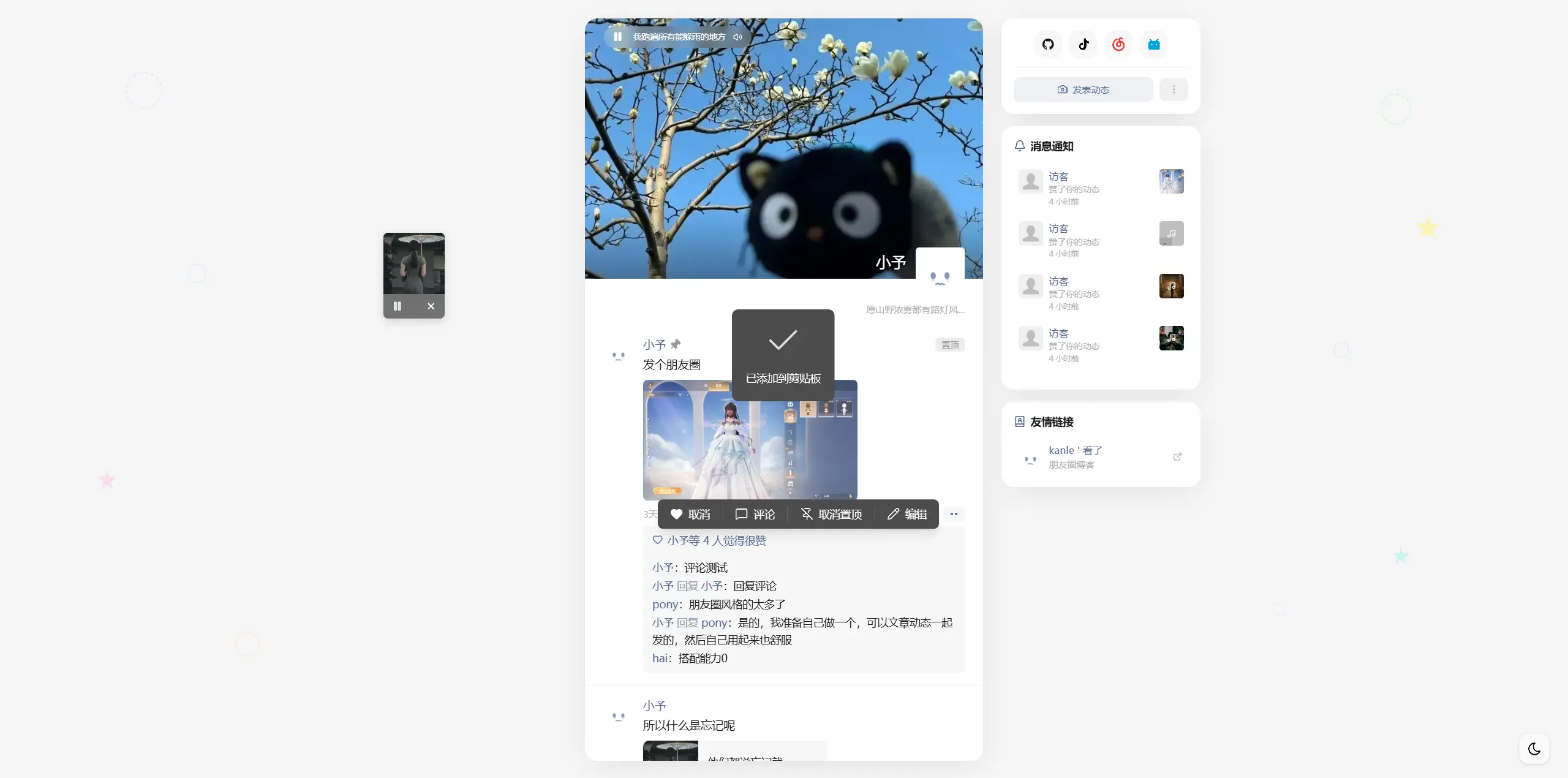
Task: Click the comment 小予：评论测试
Action: [x=690, y=568]
